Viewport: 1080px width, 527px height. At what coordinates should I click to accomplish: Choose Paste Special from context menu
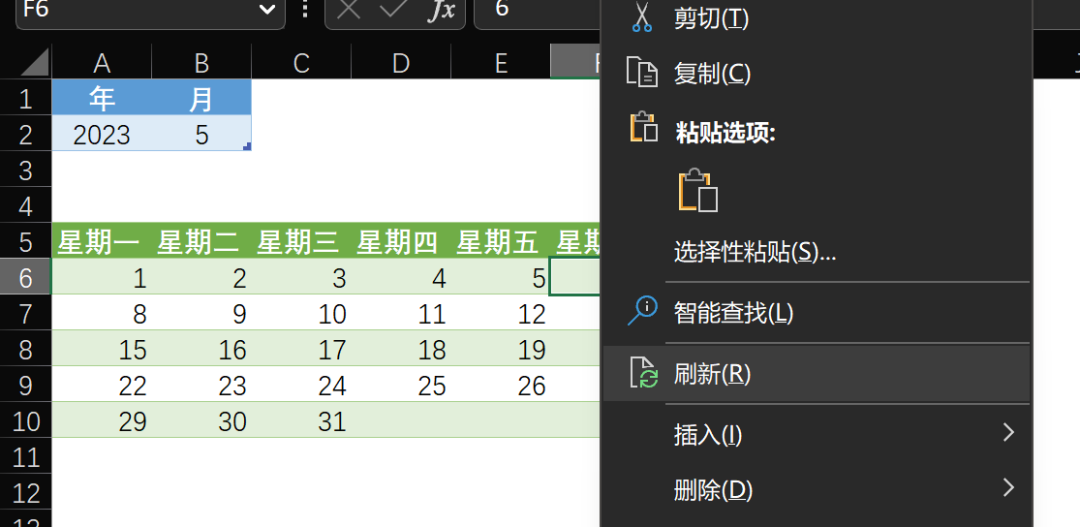pyautogui.click(x=754, y=252)
